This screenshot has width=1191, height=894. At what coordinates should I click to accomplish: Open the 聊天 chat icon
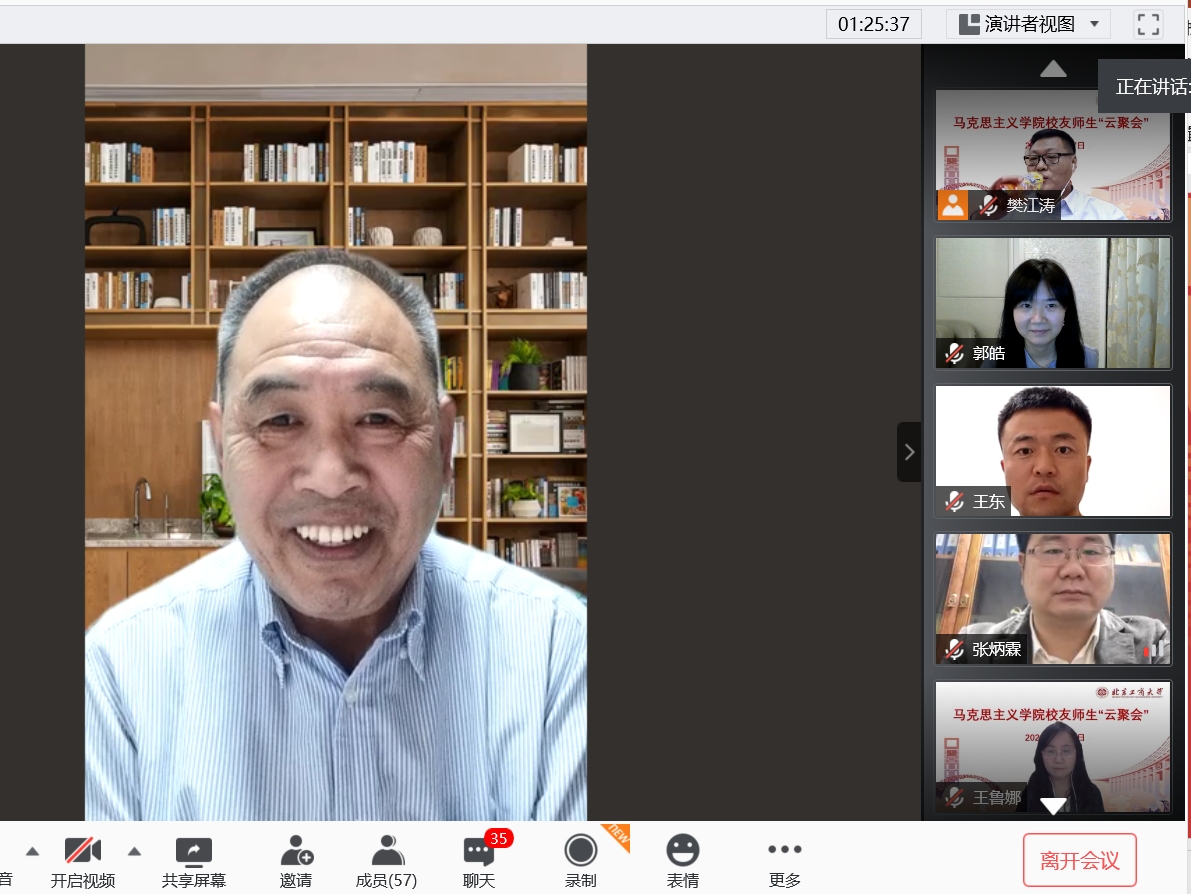(x=479, y=851)
